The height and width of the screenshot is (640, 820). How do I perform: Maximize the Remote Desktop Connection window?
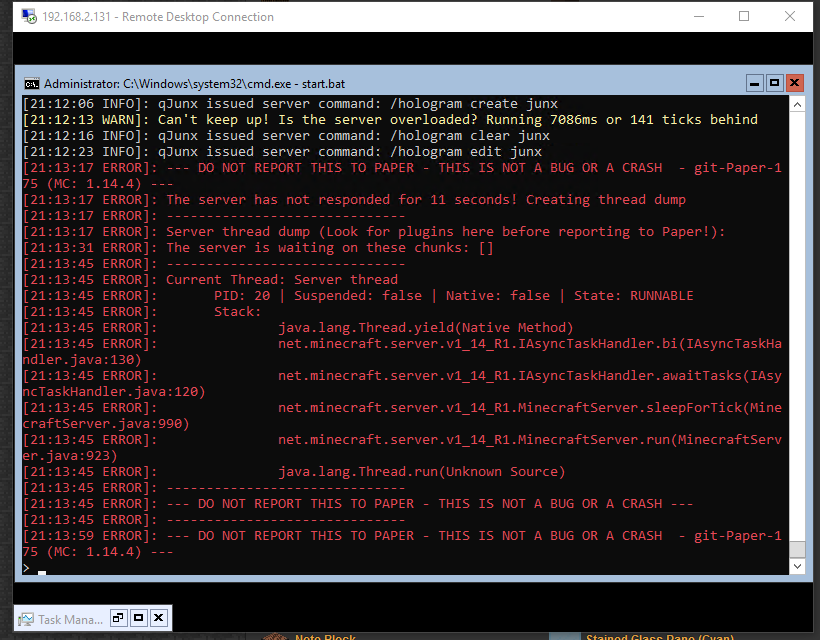click(x=744, y=16)
